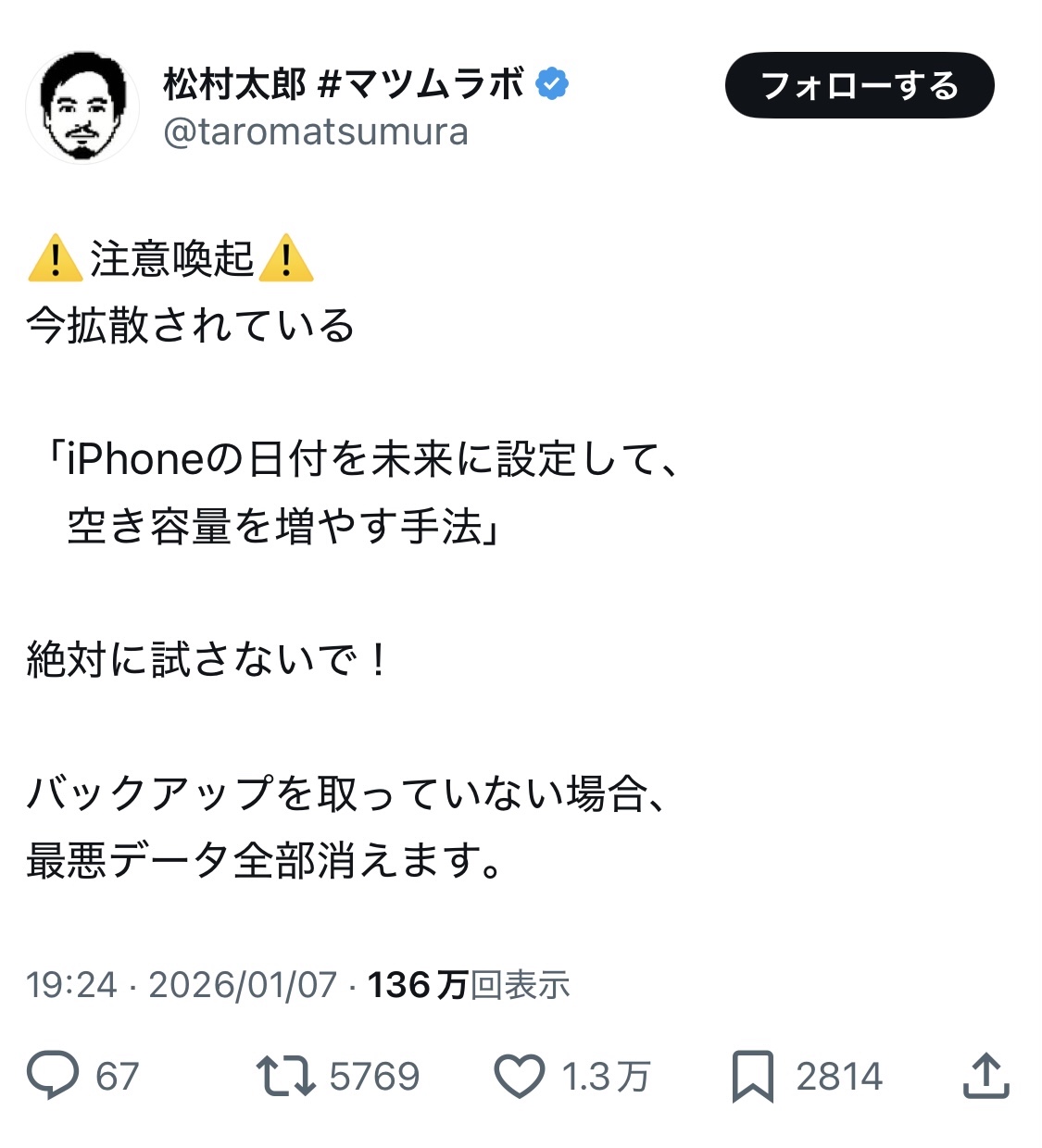View the 136万回表示 view count
The image size is (1042, 1148).
tap(469, 985)
